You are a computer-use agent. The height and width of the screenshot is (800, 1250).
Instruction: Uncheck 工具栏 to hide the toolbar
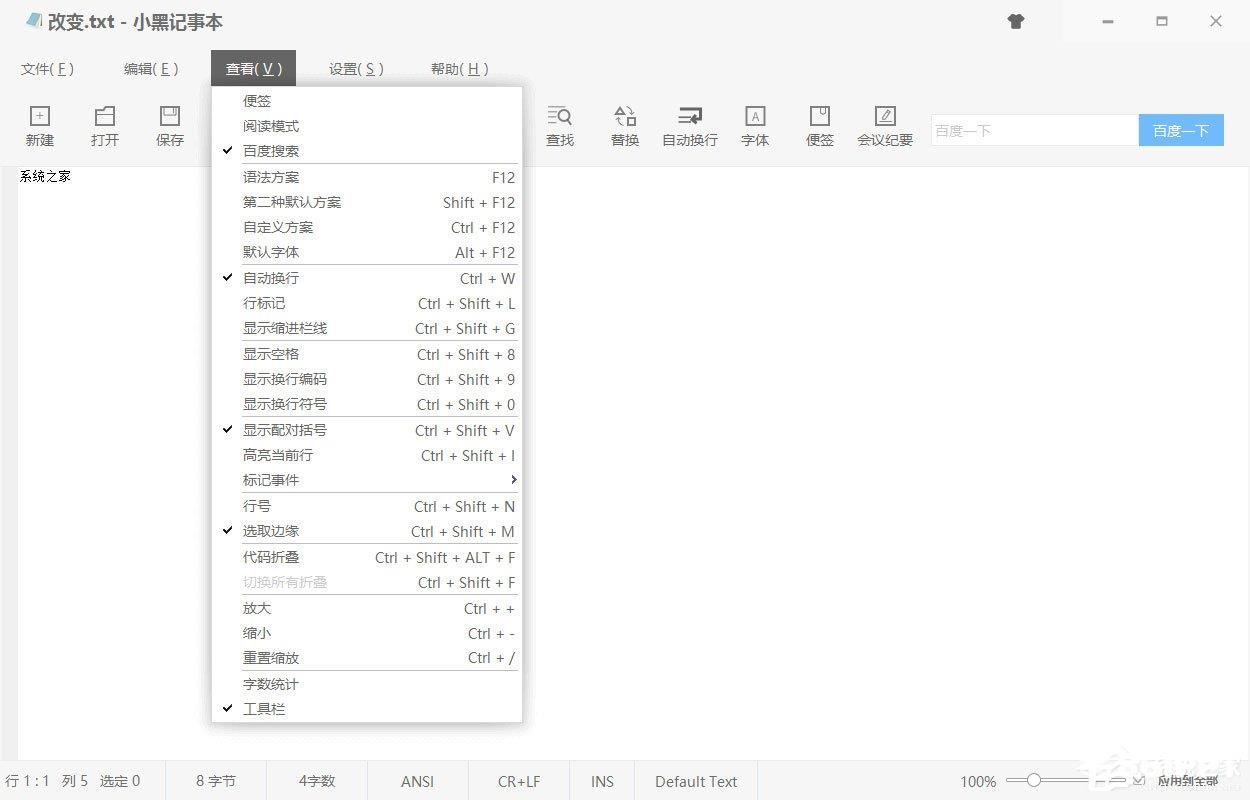click(367, 709)
